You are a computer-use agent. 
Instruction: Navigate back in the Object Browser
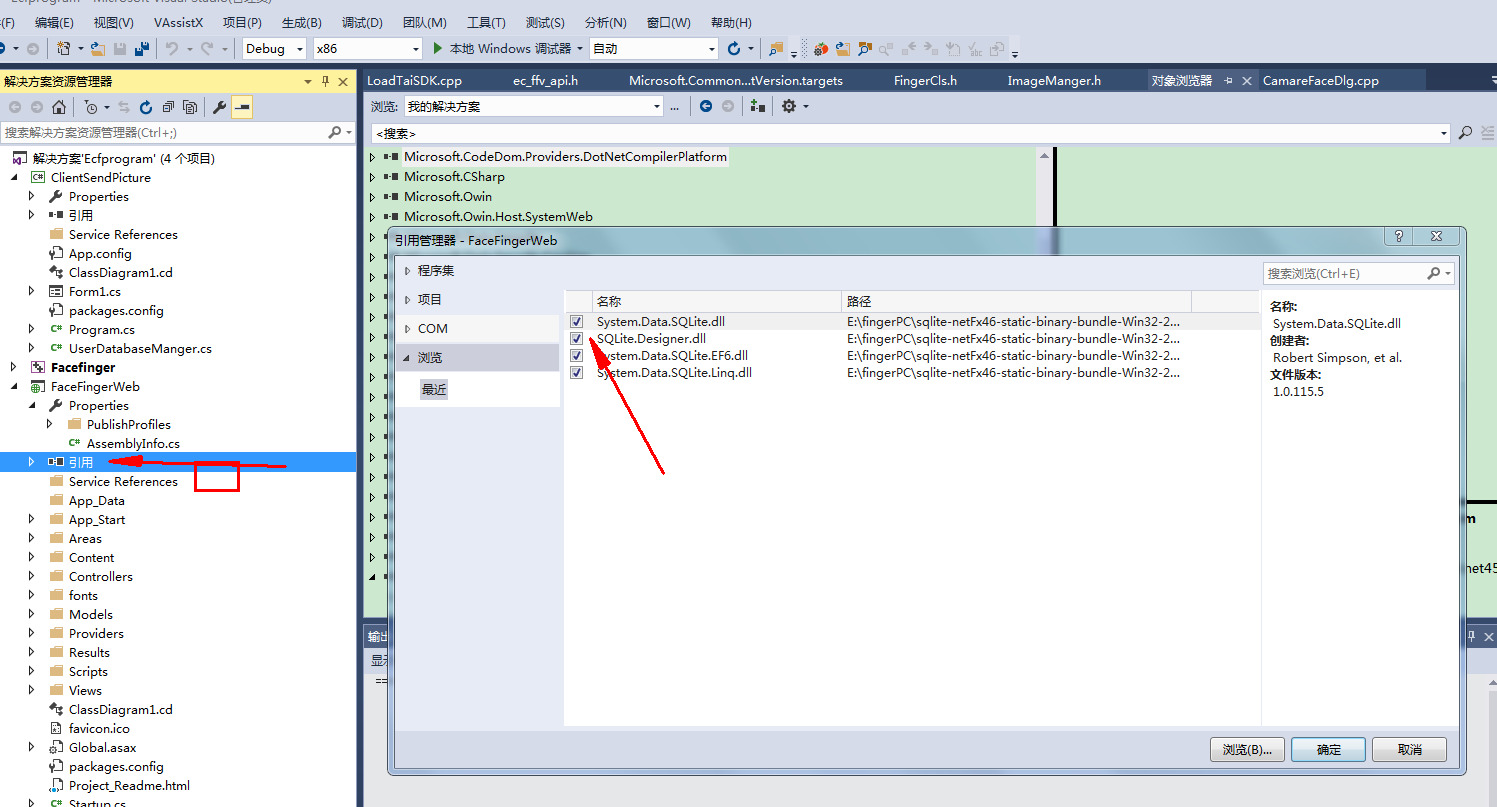[706, 106]
